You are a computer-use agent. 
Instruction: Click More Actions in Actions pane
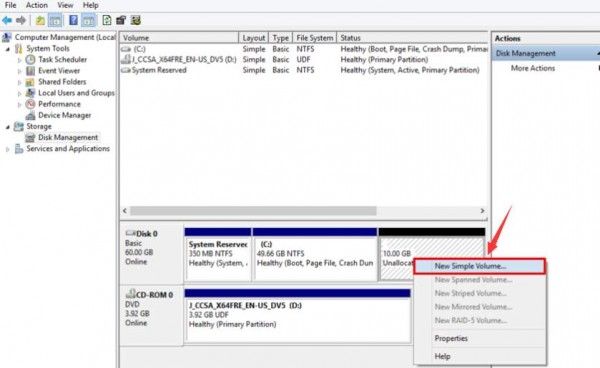(533, 68)
